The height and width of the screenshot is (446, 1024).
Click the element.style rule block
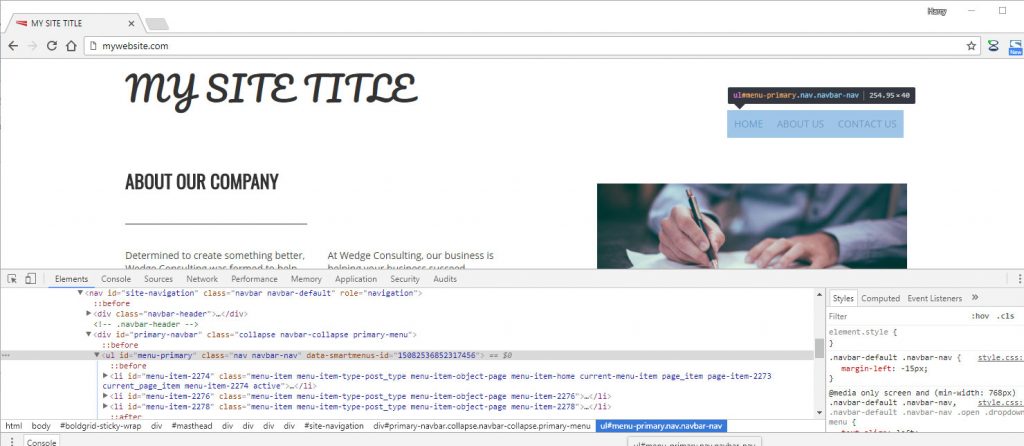point(925,337)
